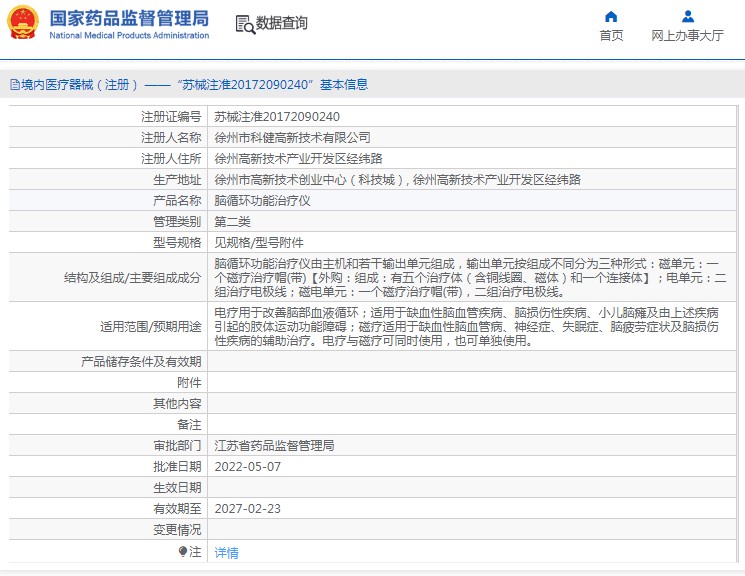Go to 首页 via text label

(x=611, y=36)
